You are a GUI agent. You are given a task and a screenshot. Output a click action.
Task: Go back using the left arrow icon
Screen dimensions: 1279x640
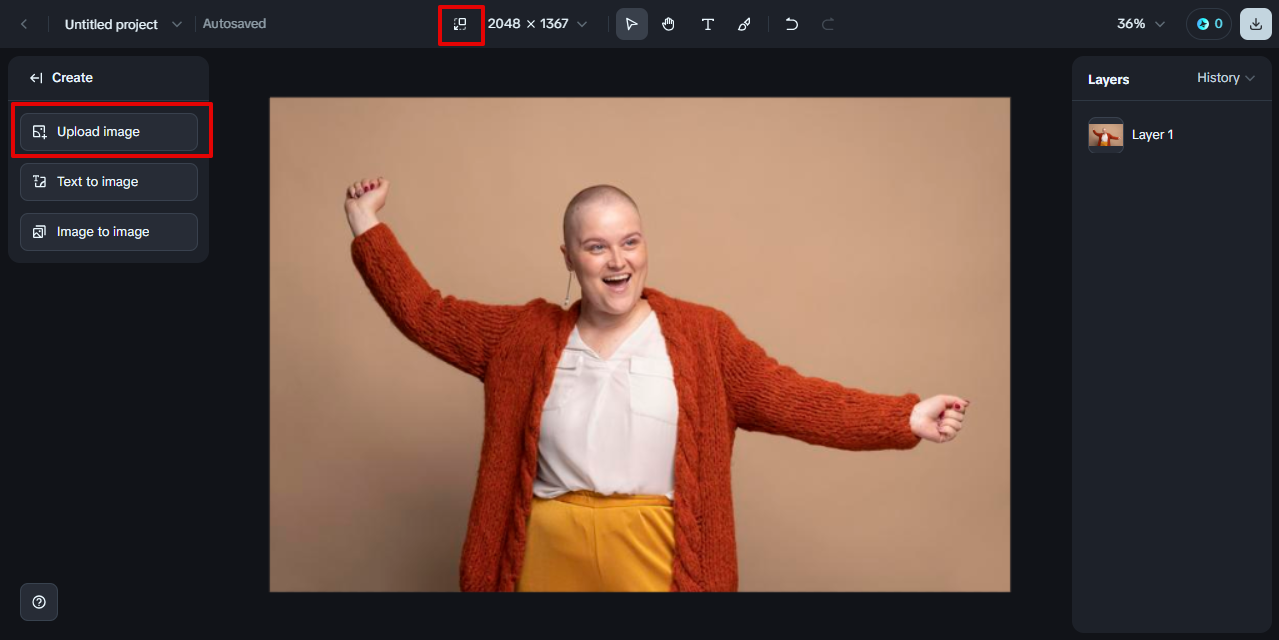pyautogui.click(x=24, y=24)
